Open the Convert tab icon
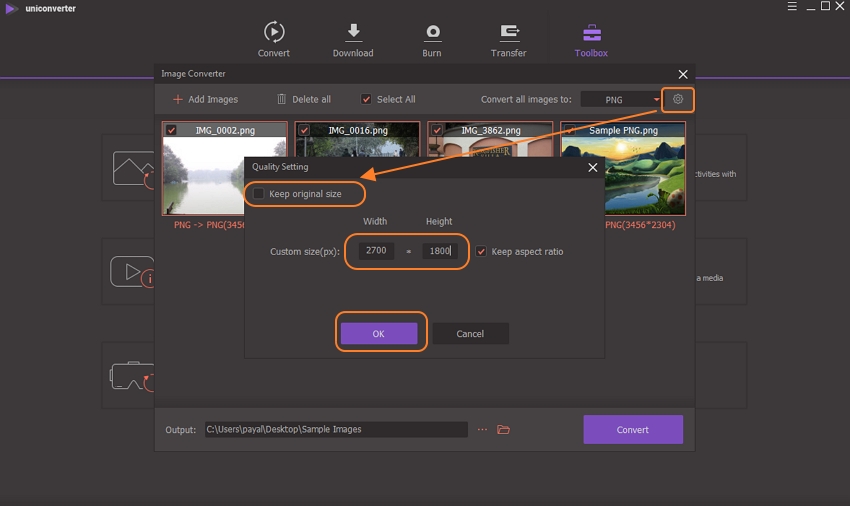This screenshot has width=850, height=506. click(273, 32)
